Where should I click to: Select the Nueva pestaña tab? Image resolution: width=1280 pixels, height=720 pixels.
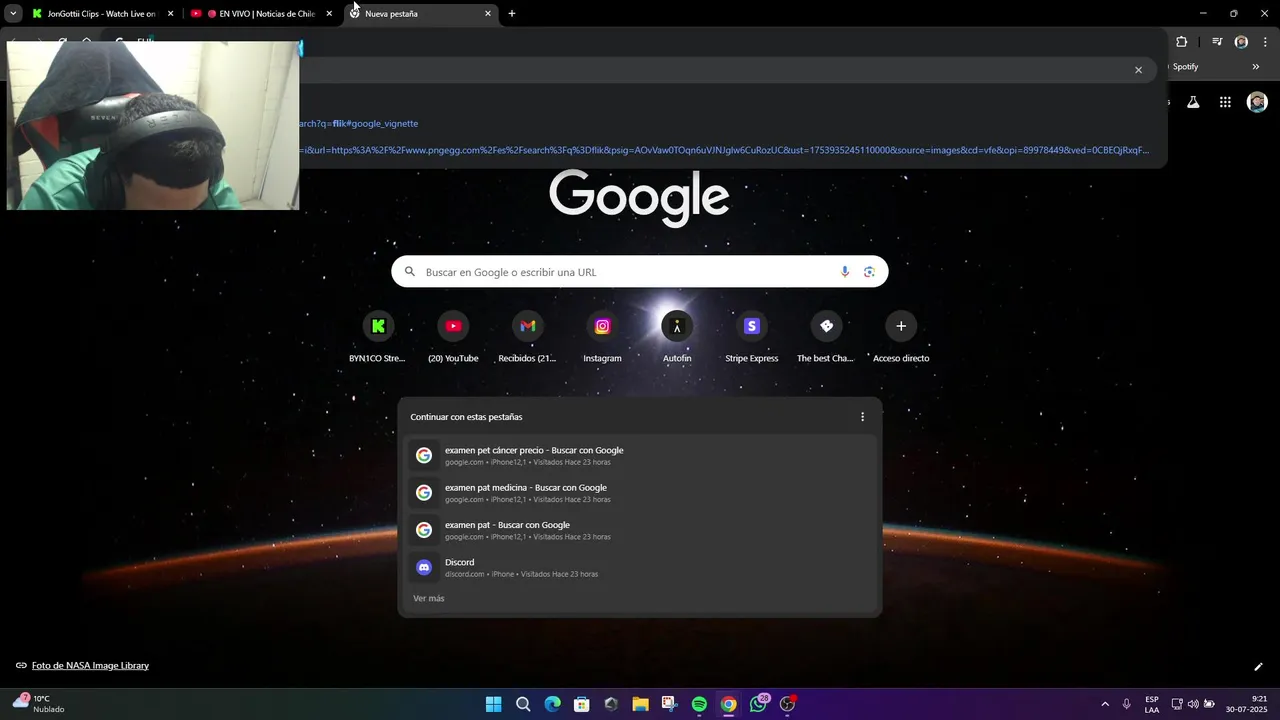point(420,14)
